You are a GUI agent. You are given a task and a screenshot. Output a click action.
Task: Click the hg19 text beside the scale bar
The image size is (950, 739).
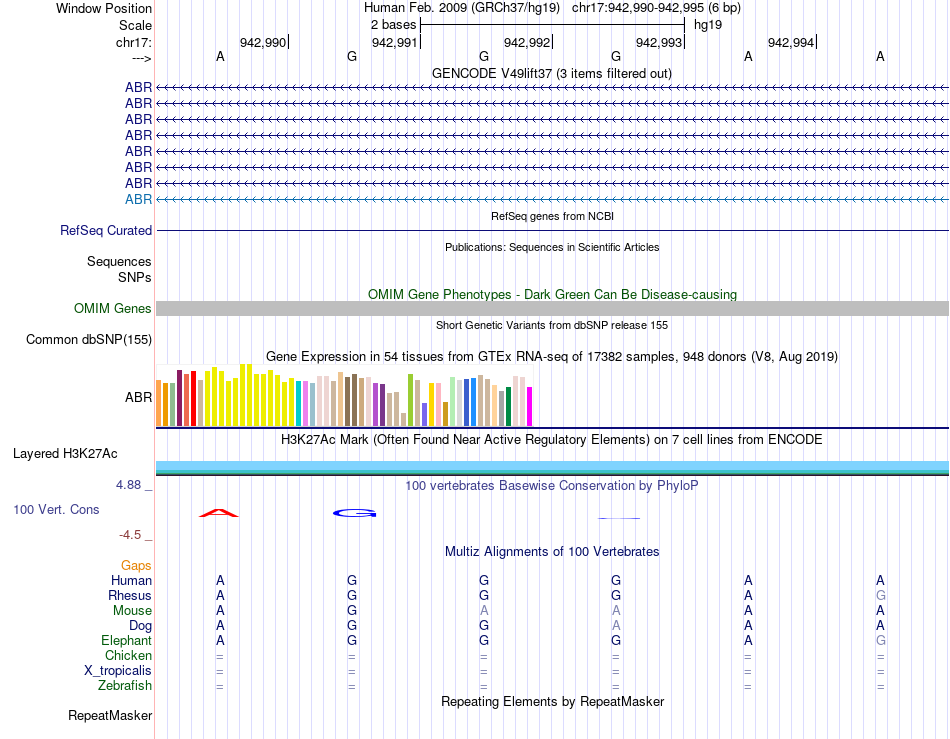pos(707,25)
